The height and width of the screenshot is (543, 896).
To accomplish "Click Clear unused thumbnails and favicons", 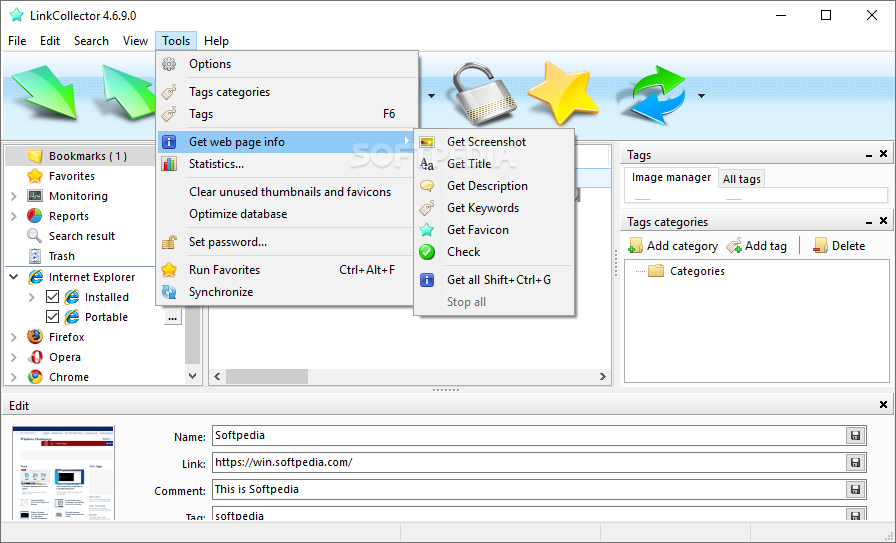I will point(287,192).
